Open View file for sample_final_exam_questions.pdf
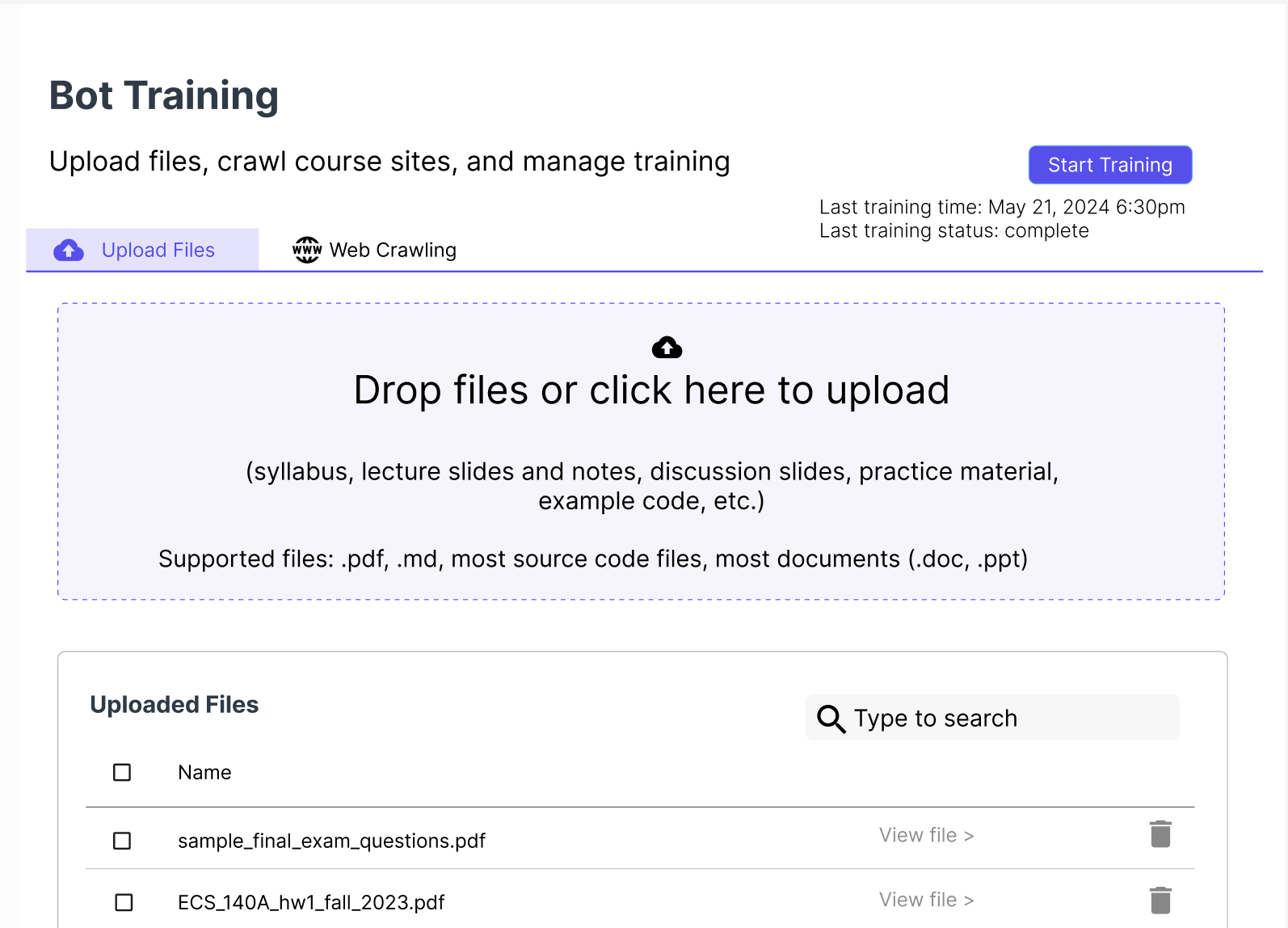 pos(926,835)
